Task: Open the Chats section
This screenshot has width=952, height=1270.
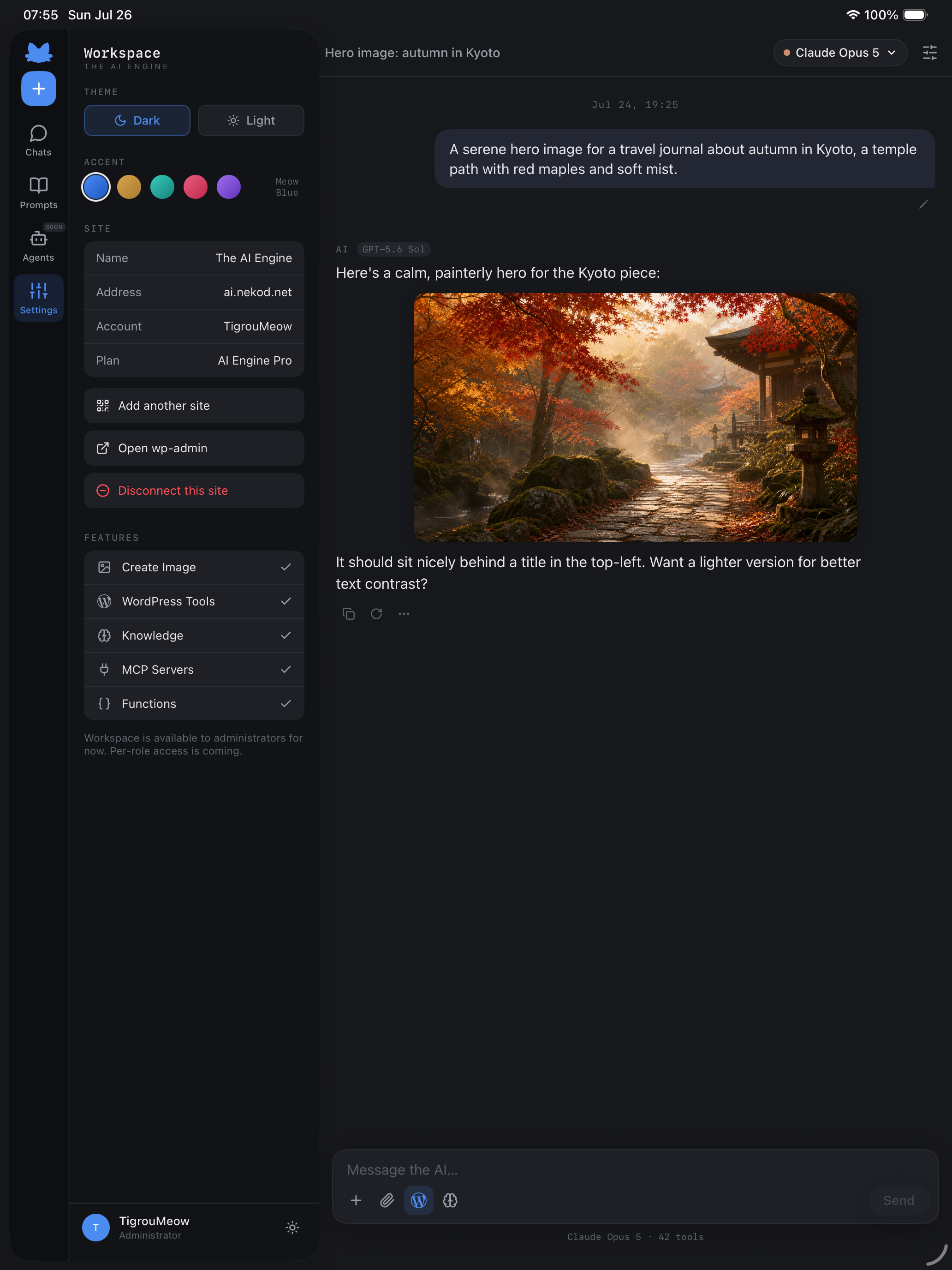Action: pos(38,141)
